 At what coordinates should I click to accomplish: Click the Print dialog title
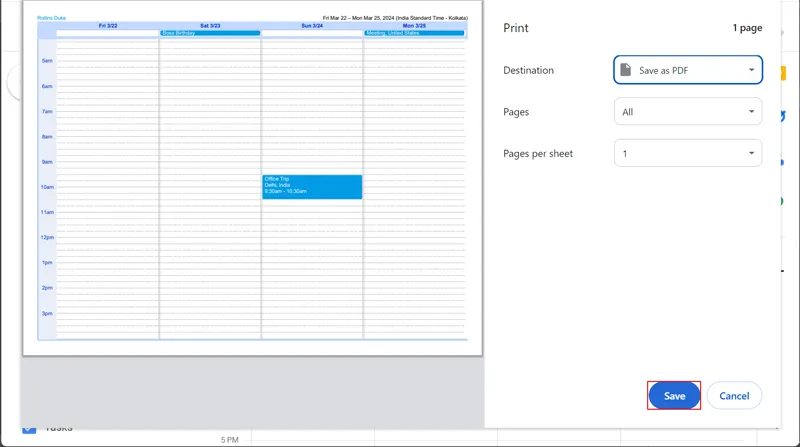pos(516,28)
